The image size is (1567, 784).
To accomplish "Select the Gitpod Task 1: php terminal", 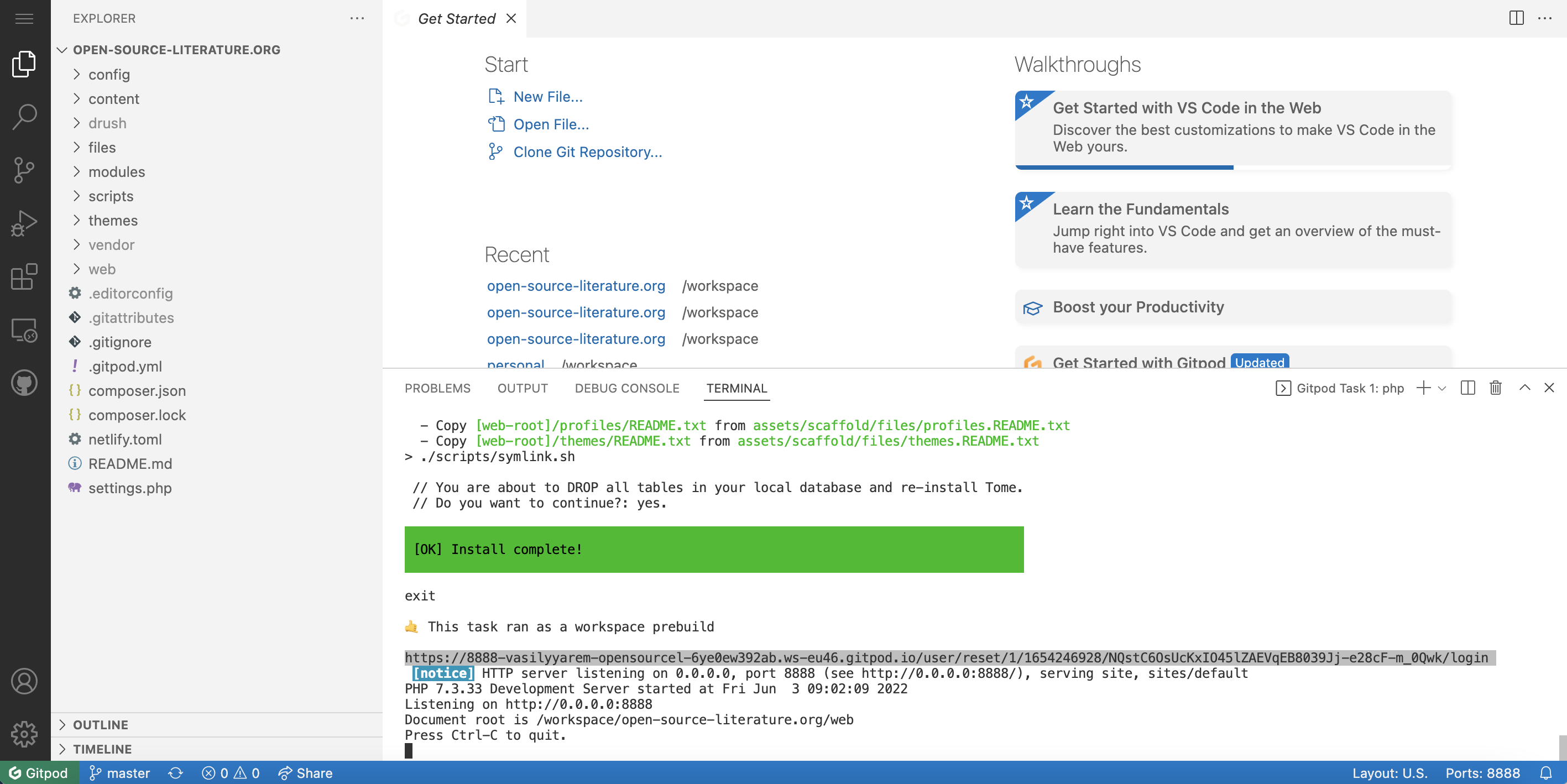I will [1340, 388].
